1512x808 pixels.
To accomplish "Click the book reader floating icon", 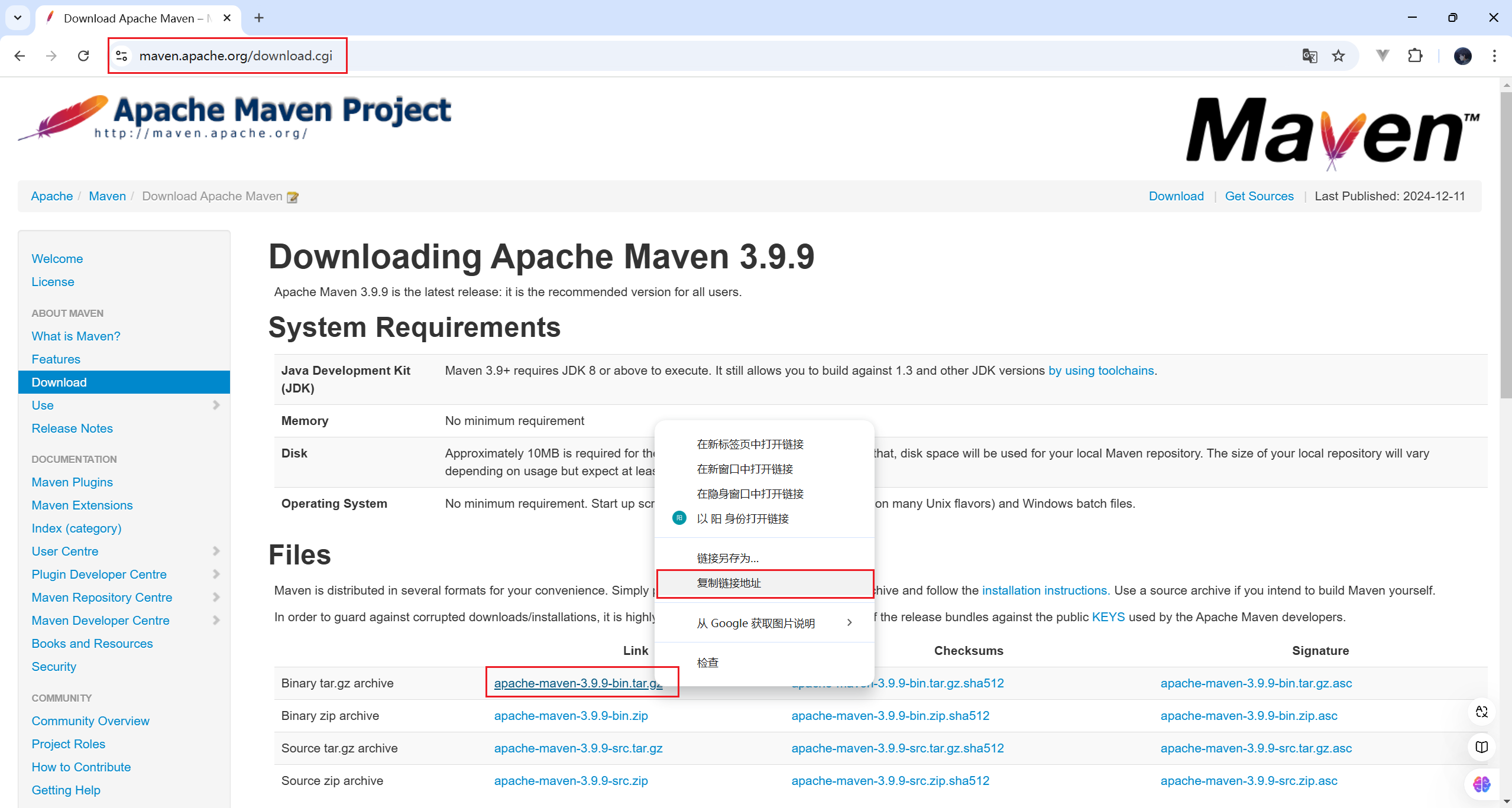I will pos(1482,747).
